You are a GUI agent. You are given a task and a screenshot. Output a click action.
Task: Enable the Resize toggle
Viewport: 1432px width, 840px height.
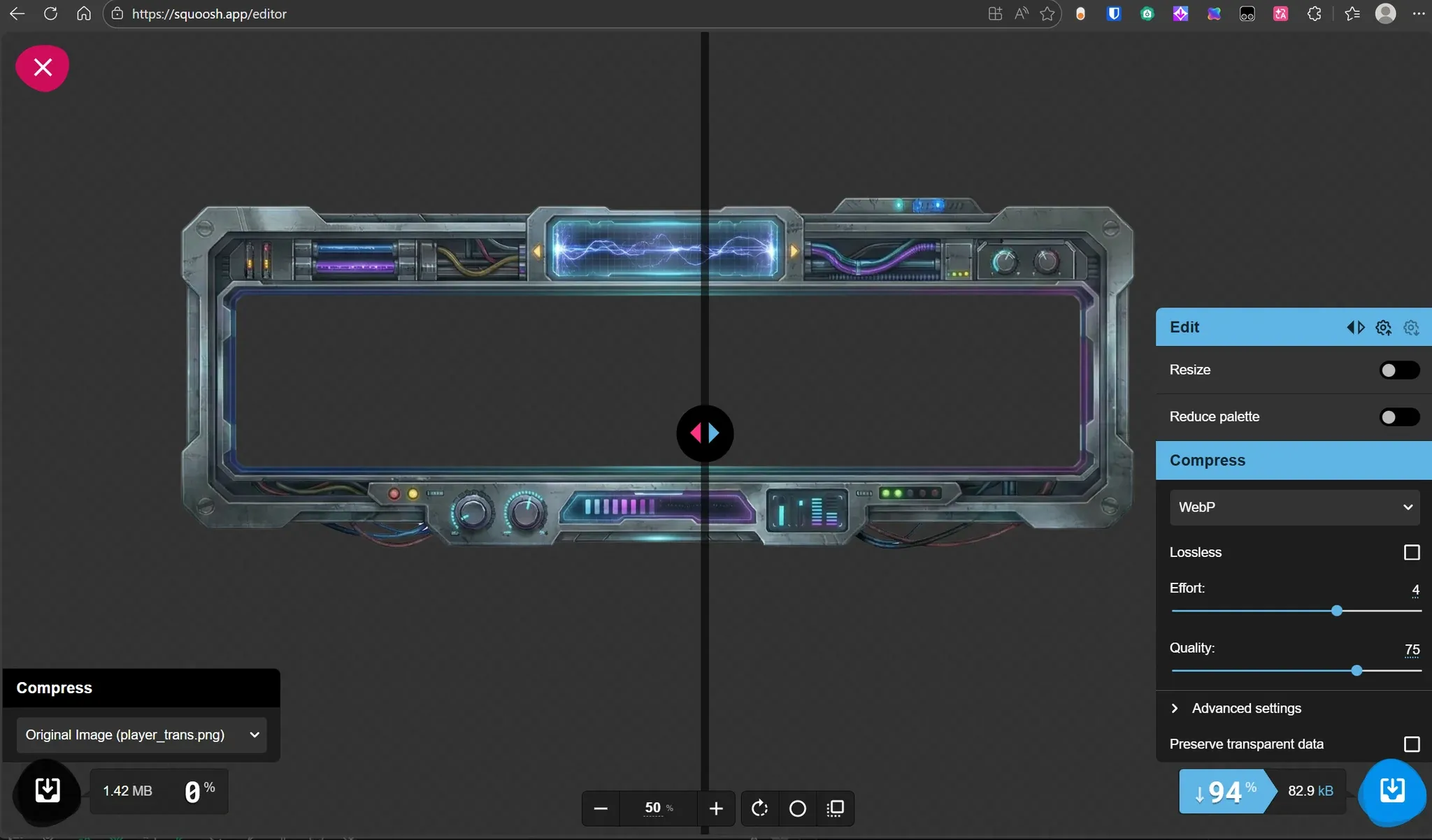coord(1399,370)
